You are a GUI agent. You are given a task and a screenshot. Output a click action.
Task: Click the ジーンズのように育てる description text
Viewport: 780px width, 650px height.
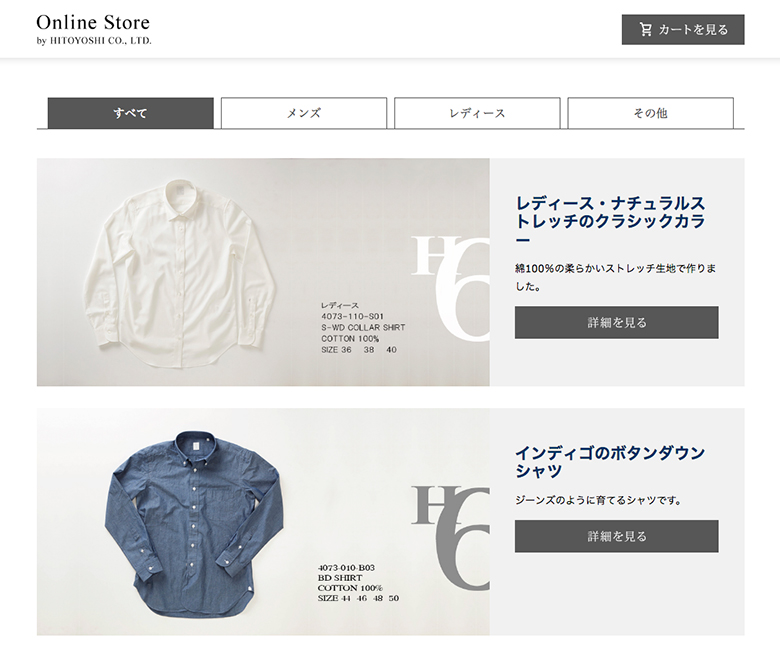click(598, 500)
